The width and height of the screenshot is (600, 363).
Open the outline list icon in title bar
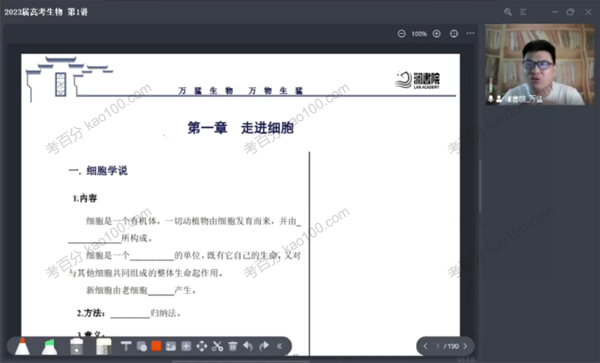[x=523, y=12]
